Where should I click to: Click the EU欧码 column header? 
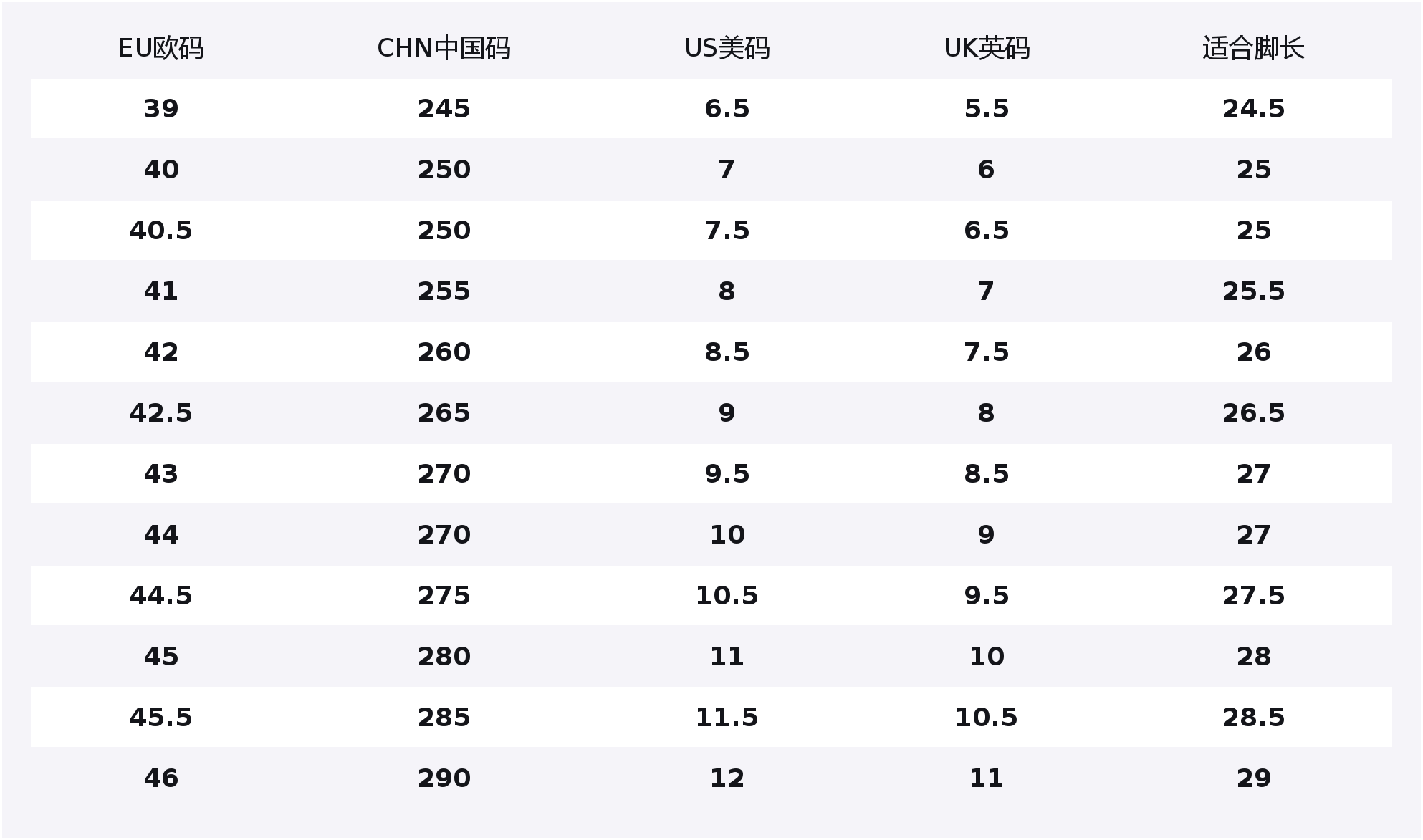(160, 48)
